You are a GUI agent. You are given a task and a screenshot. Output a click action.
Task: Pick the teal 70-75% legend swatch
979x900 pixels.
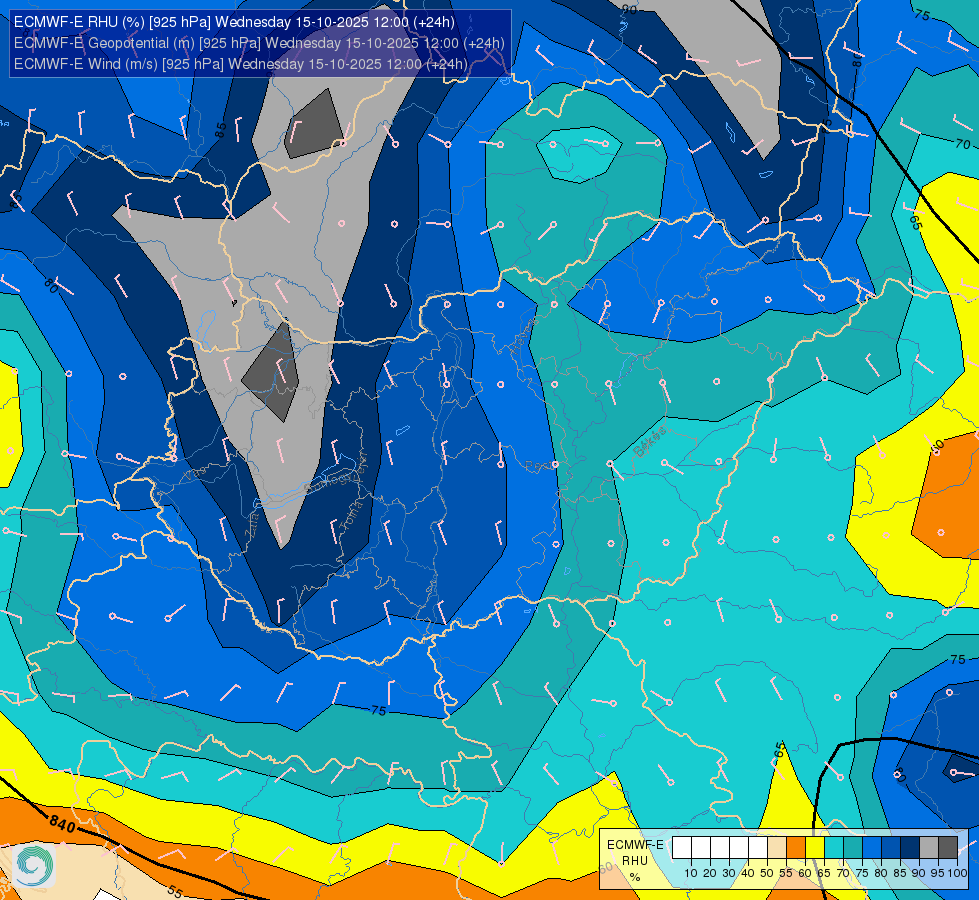(853, 848)
